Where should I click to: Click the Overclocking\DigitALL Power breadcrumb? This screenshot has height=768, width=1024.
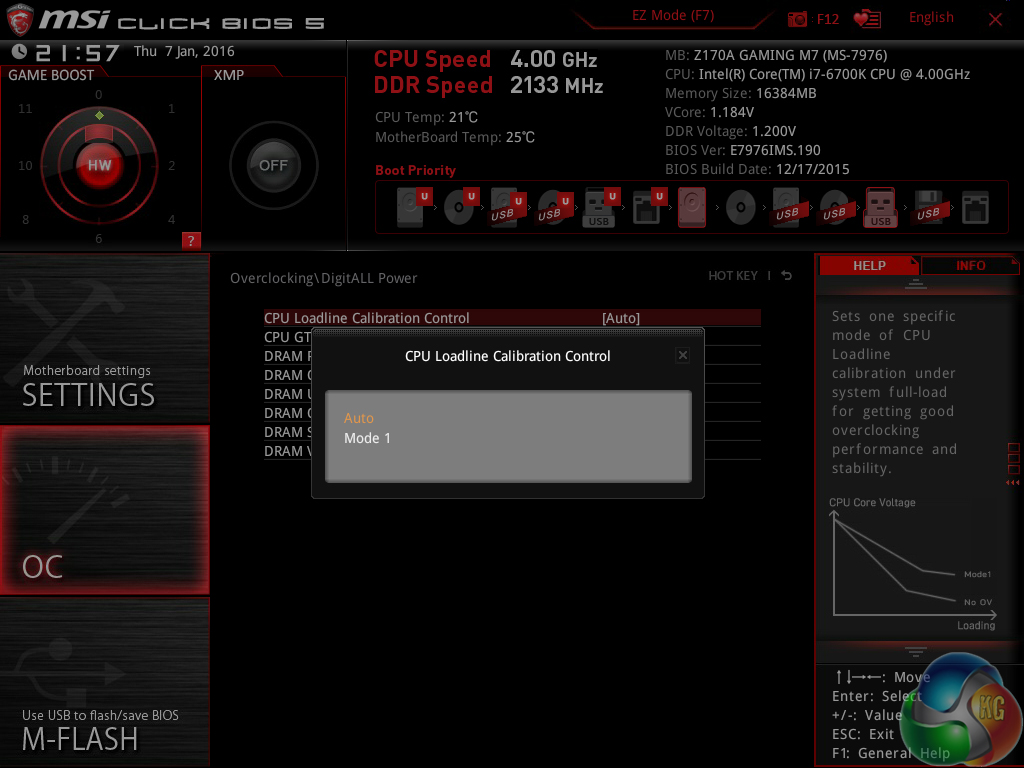click(x=323, y=278)
